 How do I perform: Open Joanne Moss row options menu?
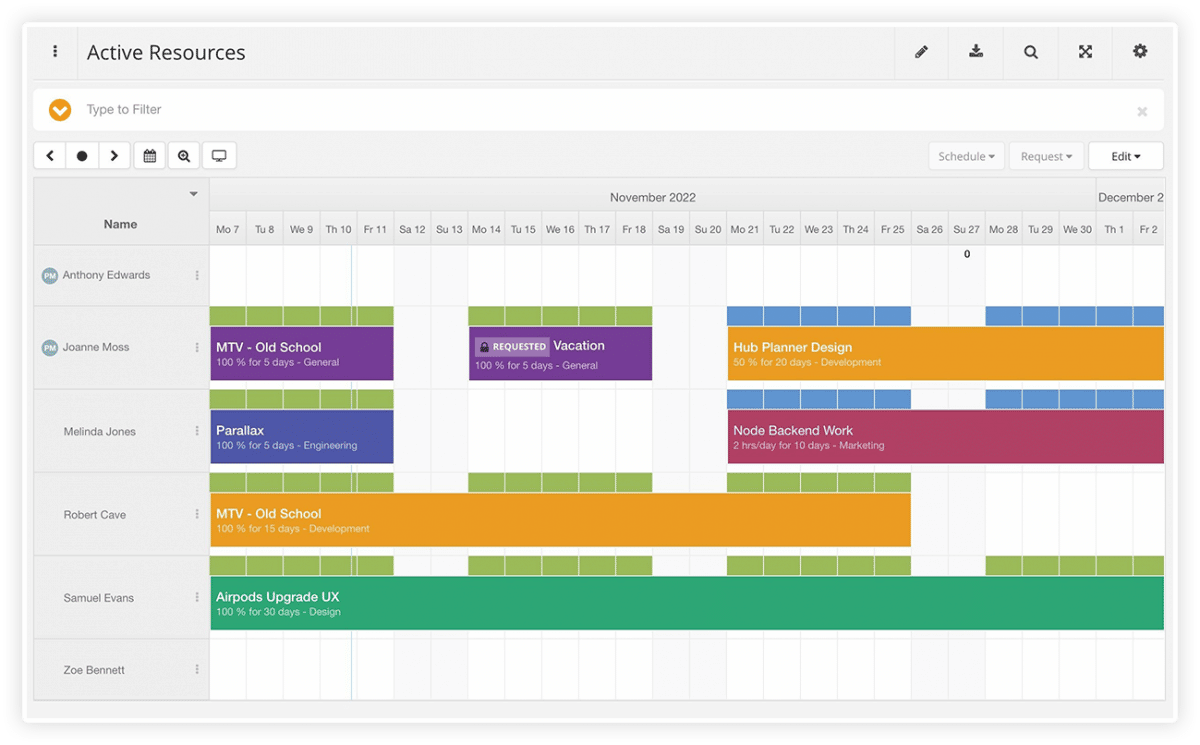(x=197, y=348)
